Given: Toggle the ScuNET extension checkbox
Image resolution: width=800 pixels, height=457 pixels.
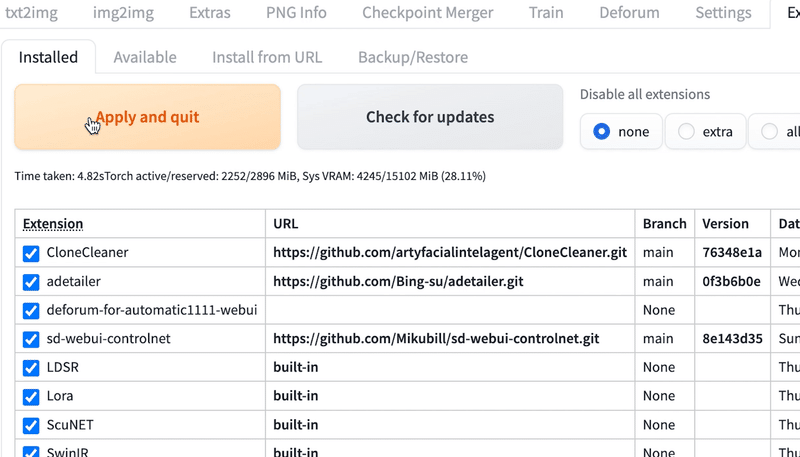Looking at the screenshot, I should pos(31,424).
